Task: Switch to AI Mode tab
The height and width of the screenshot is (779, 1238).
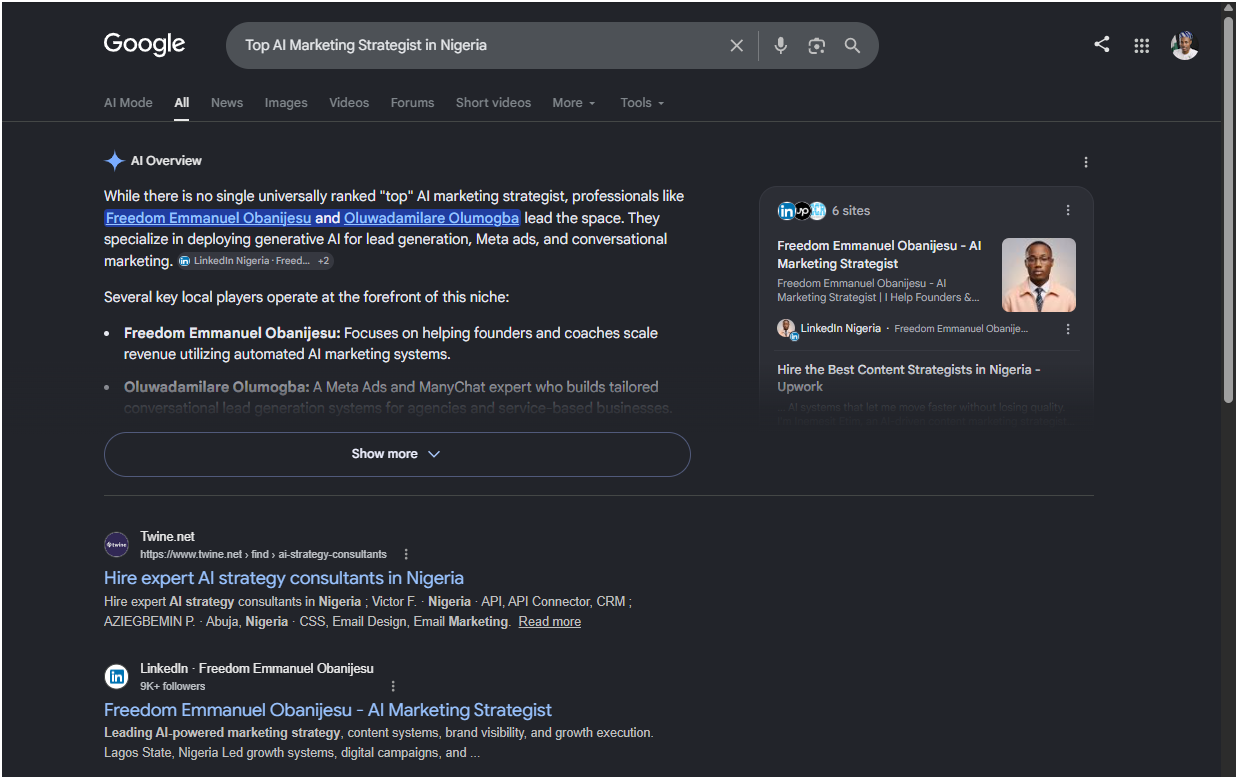Action: tap(128, 102)
